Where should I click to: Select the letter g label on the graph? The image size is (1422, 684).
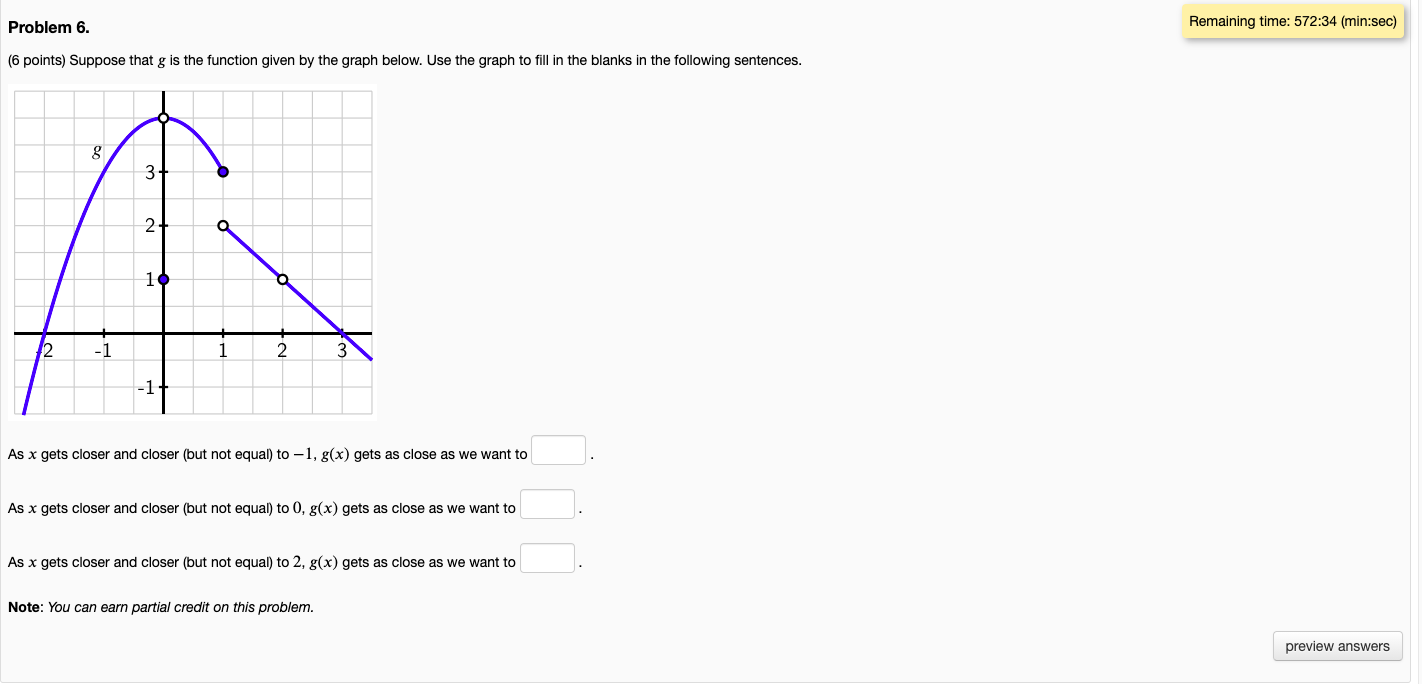[x=96, y=152]
